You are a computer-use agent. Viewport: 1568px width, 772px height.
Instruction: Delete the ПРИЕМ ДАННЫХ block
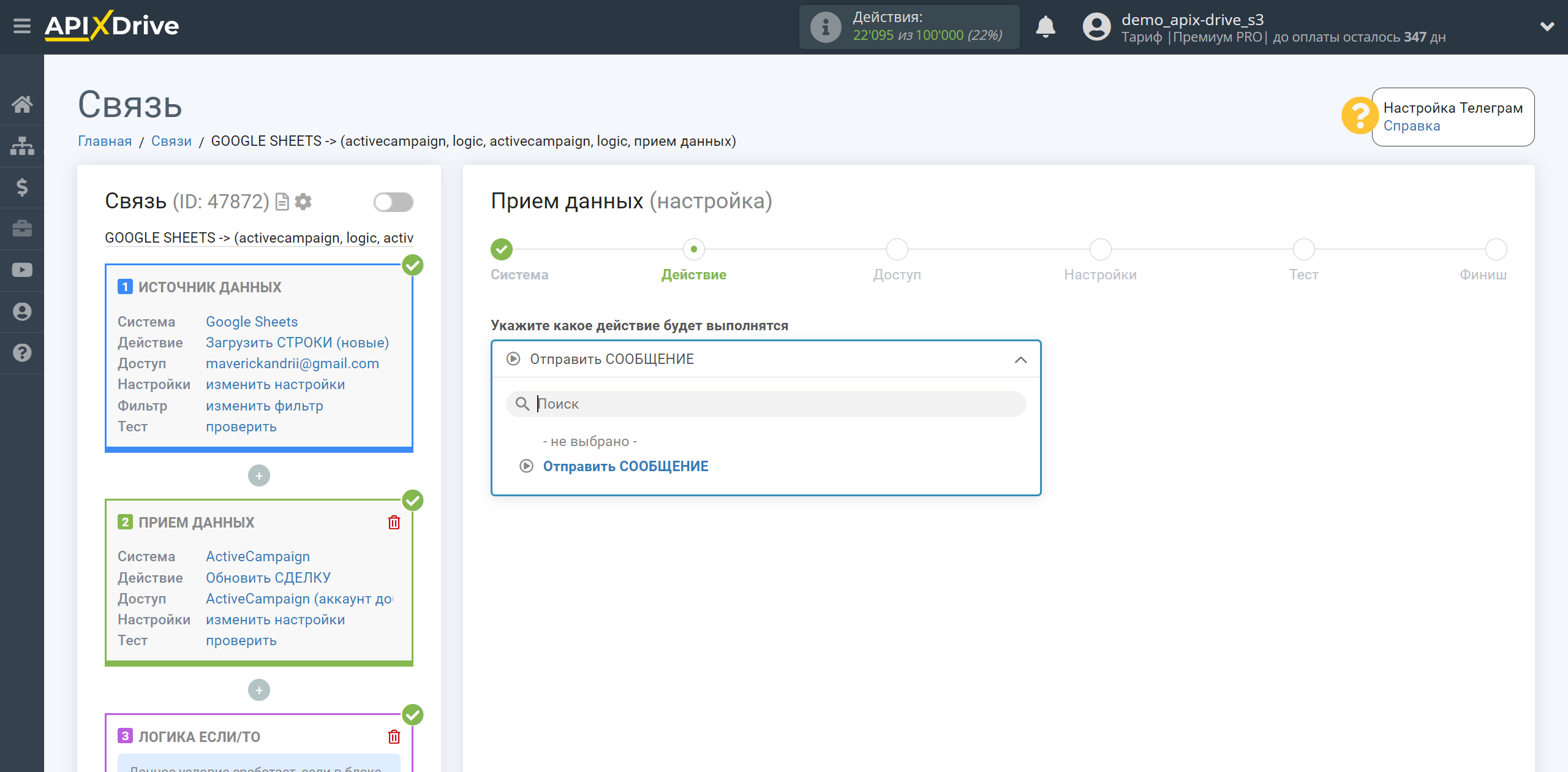click(394, 523)
